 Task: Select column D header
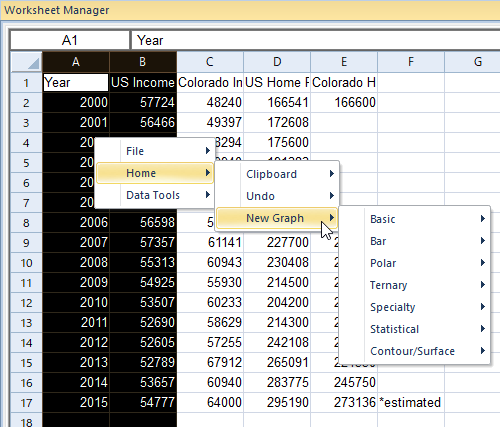pos(277,62)
